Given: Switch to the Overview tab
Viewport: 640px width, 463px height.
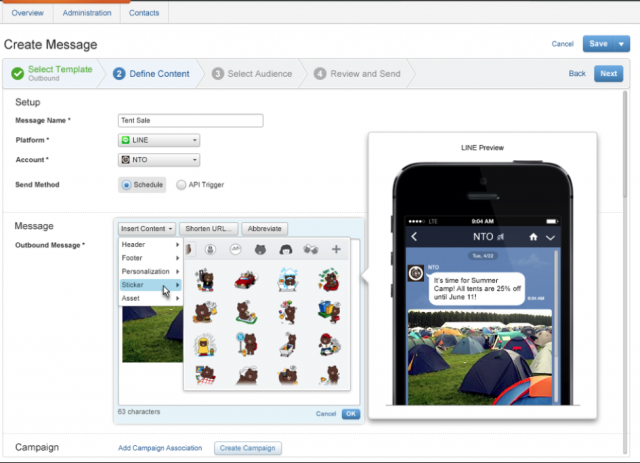Looking at the screenshot, I should pos(27,13).
